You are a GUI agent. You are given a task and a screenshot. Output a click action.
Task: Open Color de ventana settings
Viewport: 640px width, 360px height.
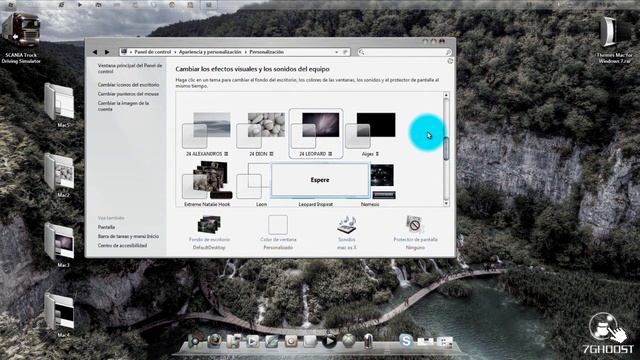click(278, 225)
